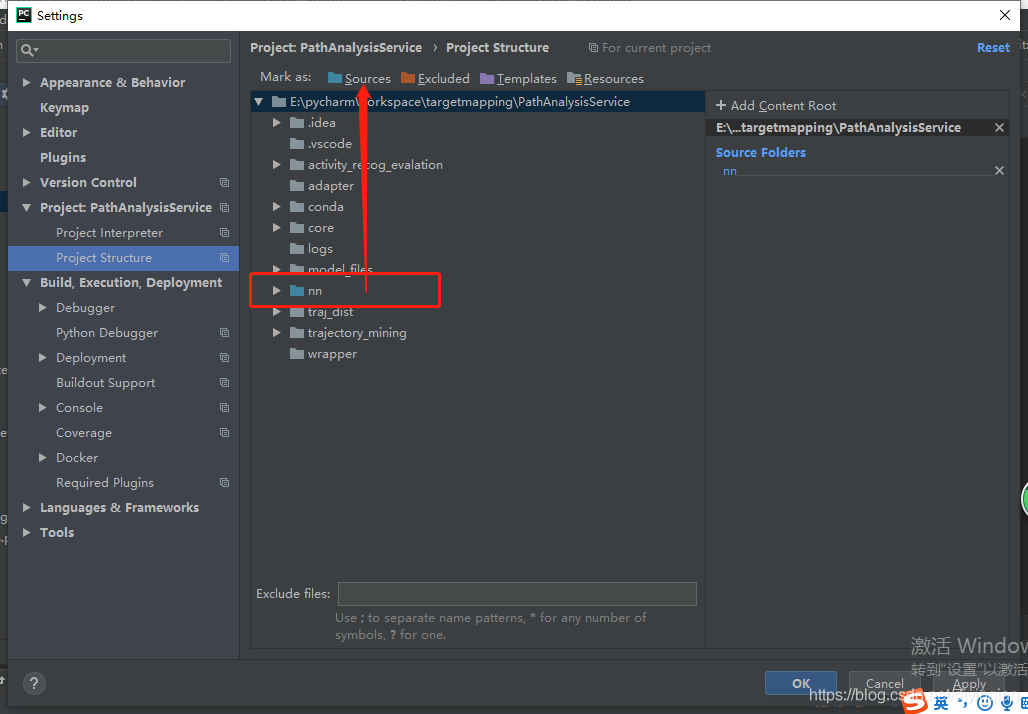Click the Cancel button
This screenshot has width=1028, height=714.
pyautogui.click(x=884, y=683)
